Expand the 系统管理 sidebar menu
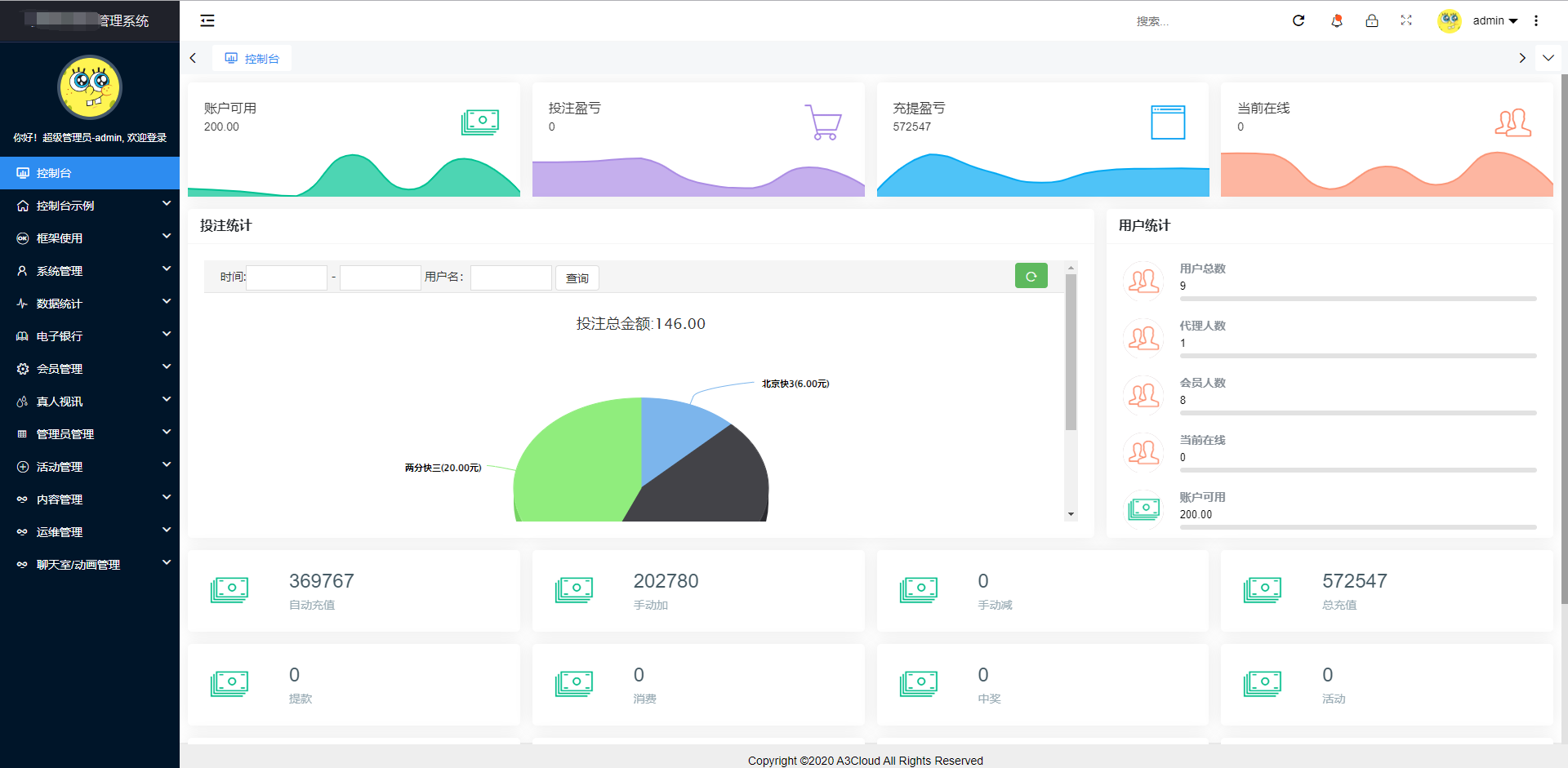The width and height of the screenshot is (1568, 768). [x=90, y=271]
